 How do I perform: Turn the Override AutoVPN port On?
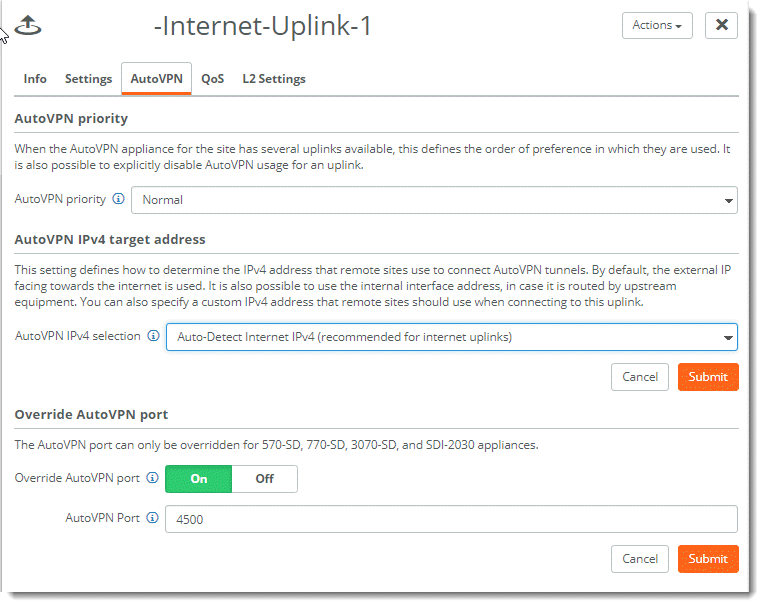pos(199,479)
